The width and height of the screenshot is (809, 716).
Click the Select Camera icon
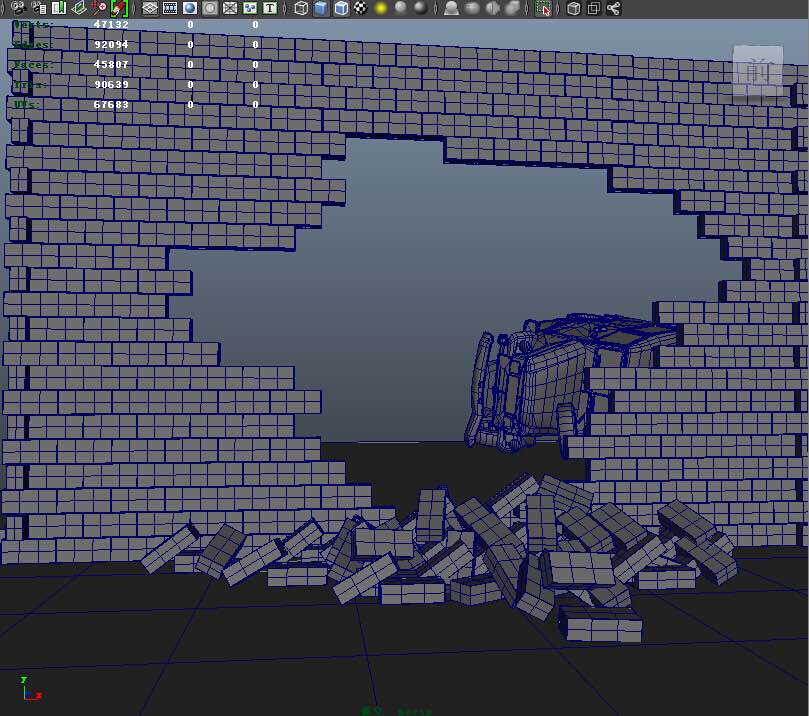click(18, 8)
